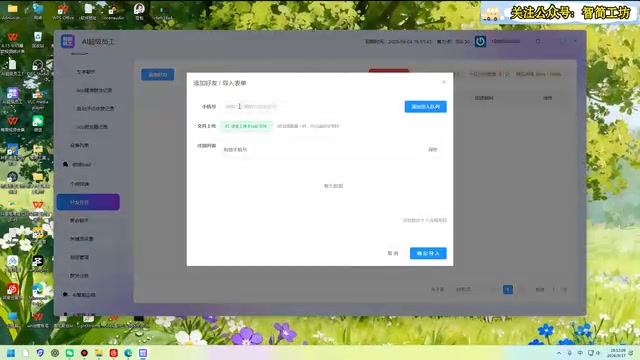
Task: Click the blue shield icon on taskbar
Action: [40, 353]
